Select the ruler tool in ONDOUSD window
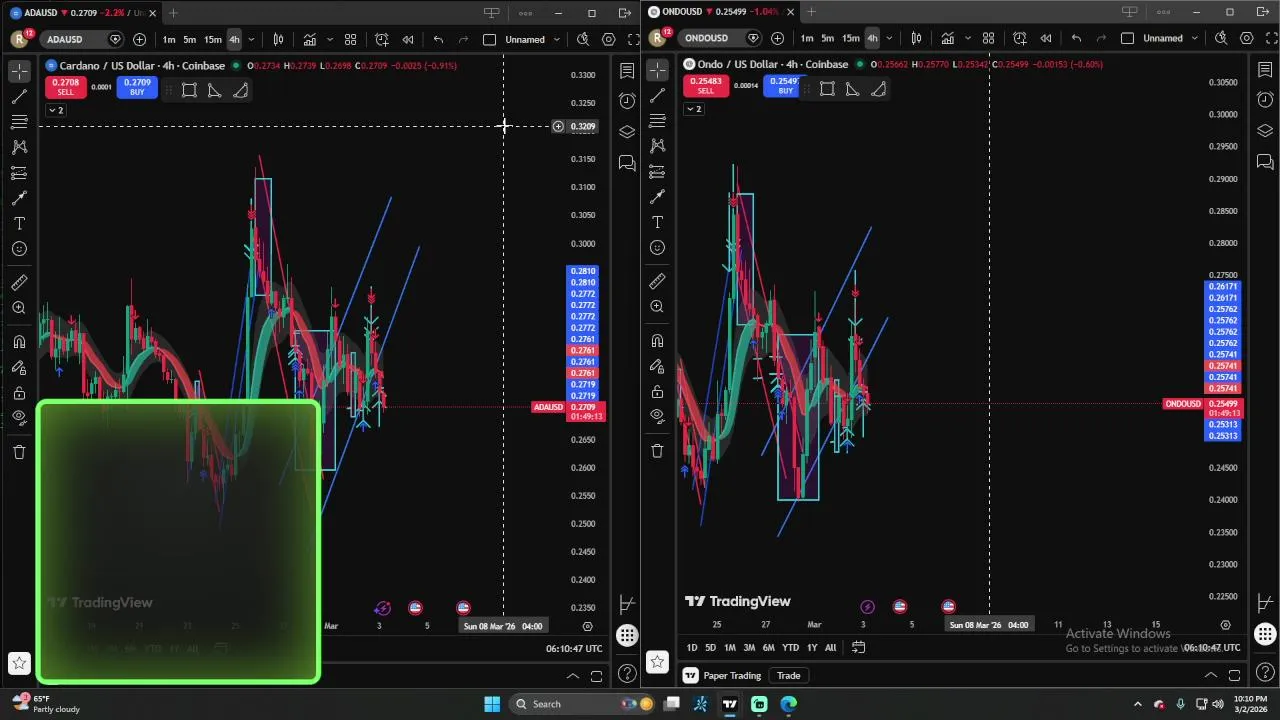1280x720 pixels. click(x=657, y=282)
